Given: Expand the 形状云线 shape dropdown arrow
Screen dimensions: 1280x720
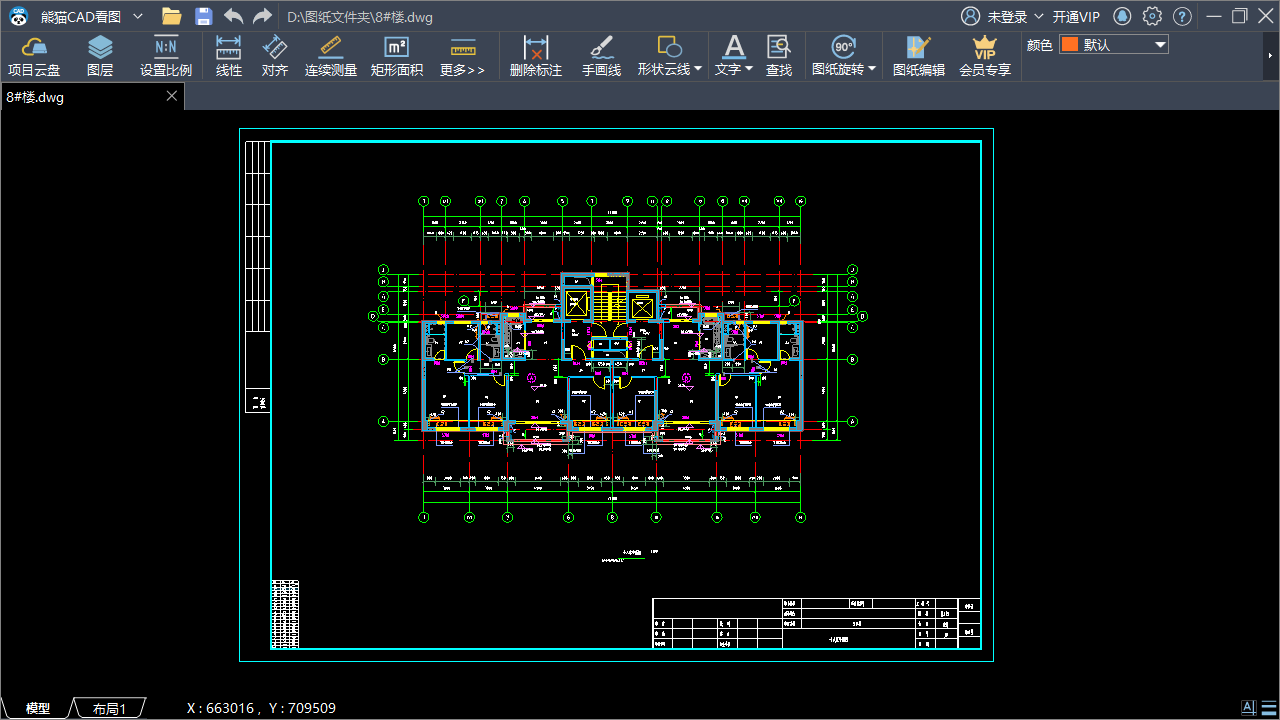Looking at the screenshot, I should point(698,70).
